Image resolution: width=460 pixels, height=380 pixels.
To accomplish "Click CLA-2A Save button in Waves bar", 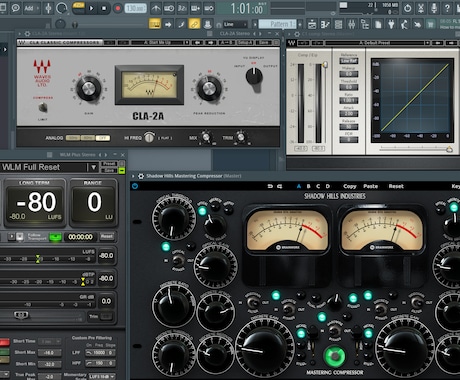I will 263,42.
